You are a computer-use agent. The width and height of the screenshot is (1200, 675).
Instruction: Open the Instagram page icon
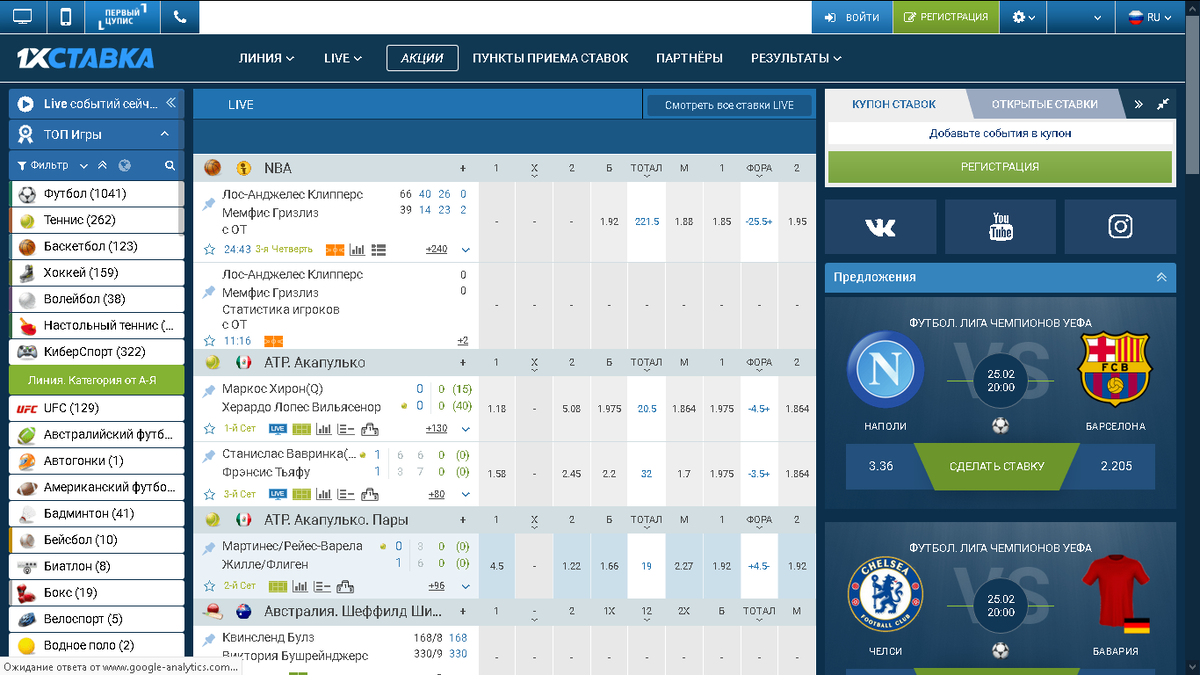pos(1120,227)
